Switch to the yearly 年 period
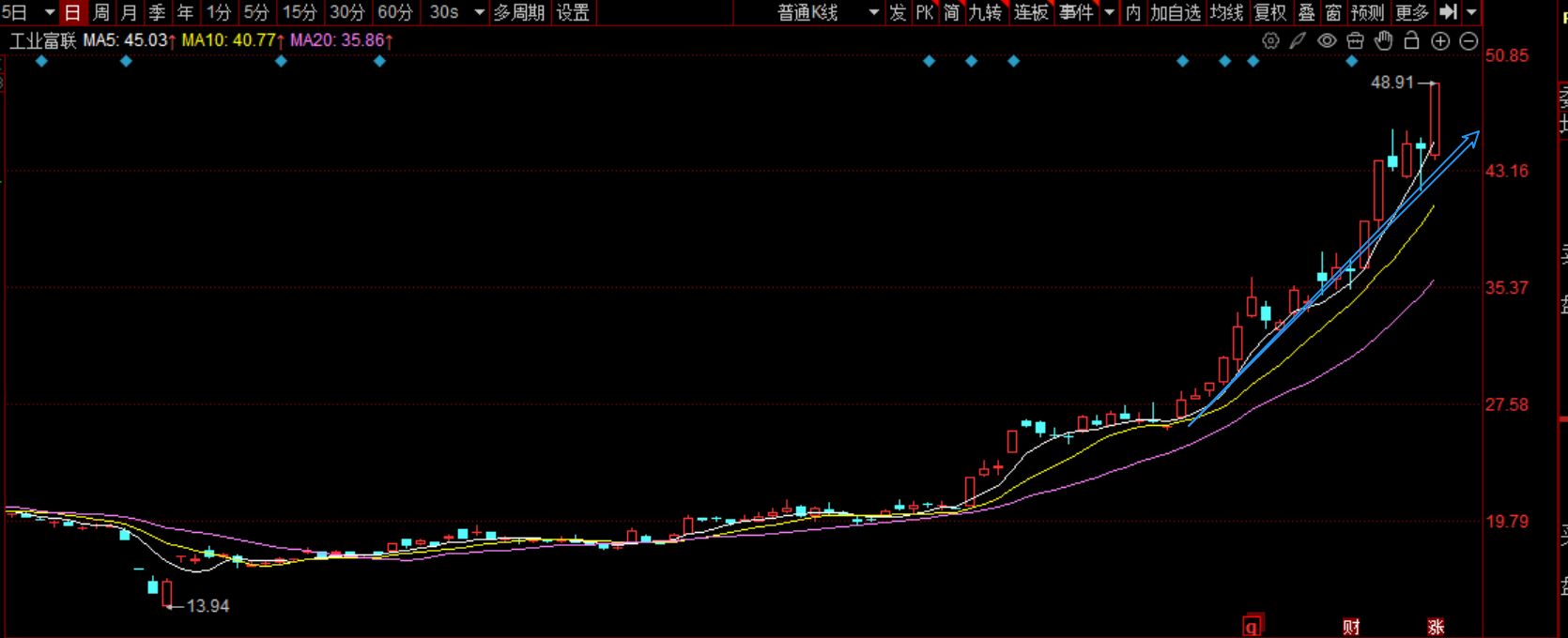Viewport: 1568px width, 638px height. click(x=186, y=12)
